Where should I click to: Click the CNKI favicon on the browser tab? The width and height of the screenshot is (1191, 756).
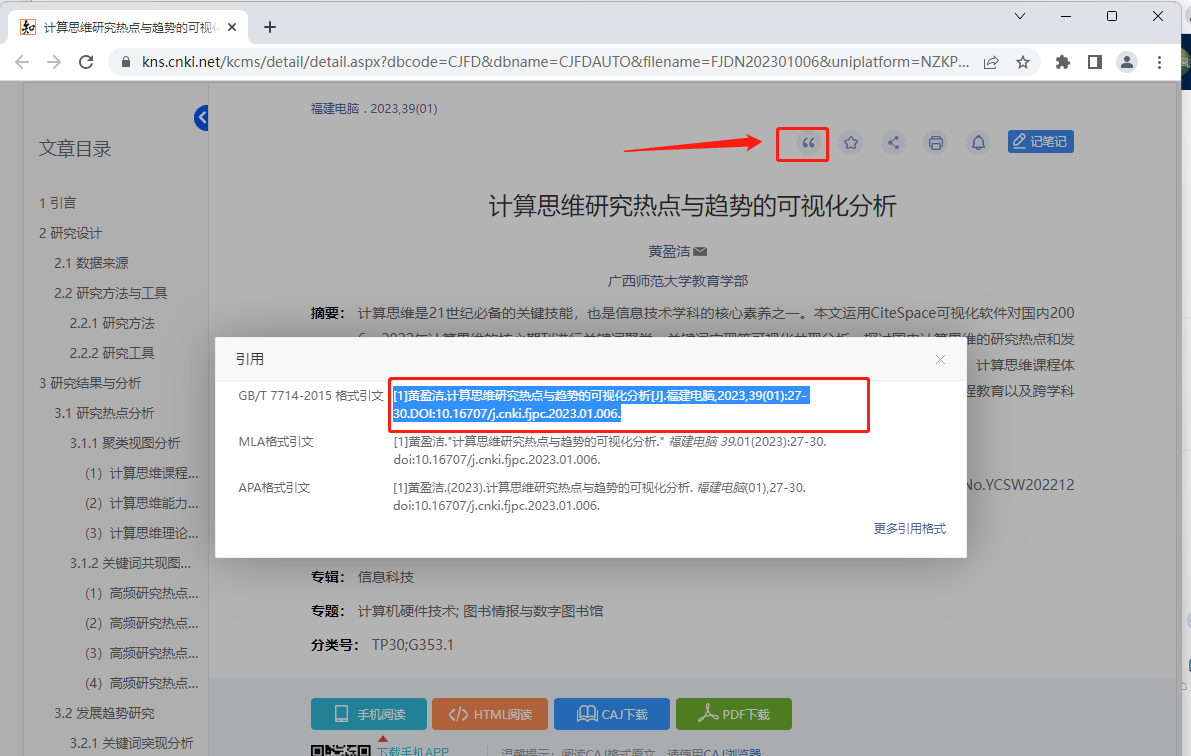(26, 27)
